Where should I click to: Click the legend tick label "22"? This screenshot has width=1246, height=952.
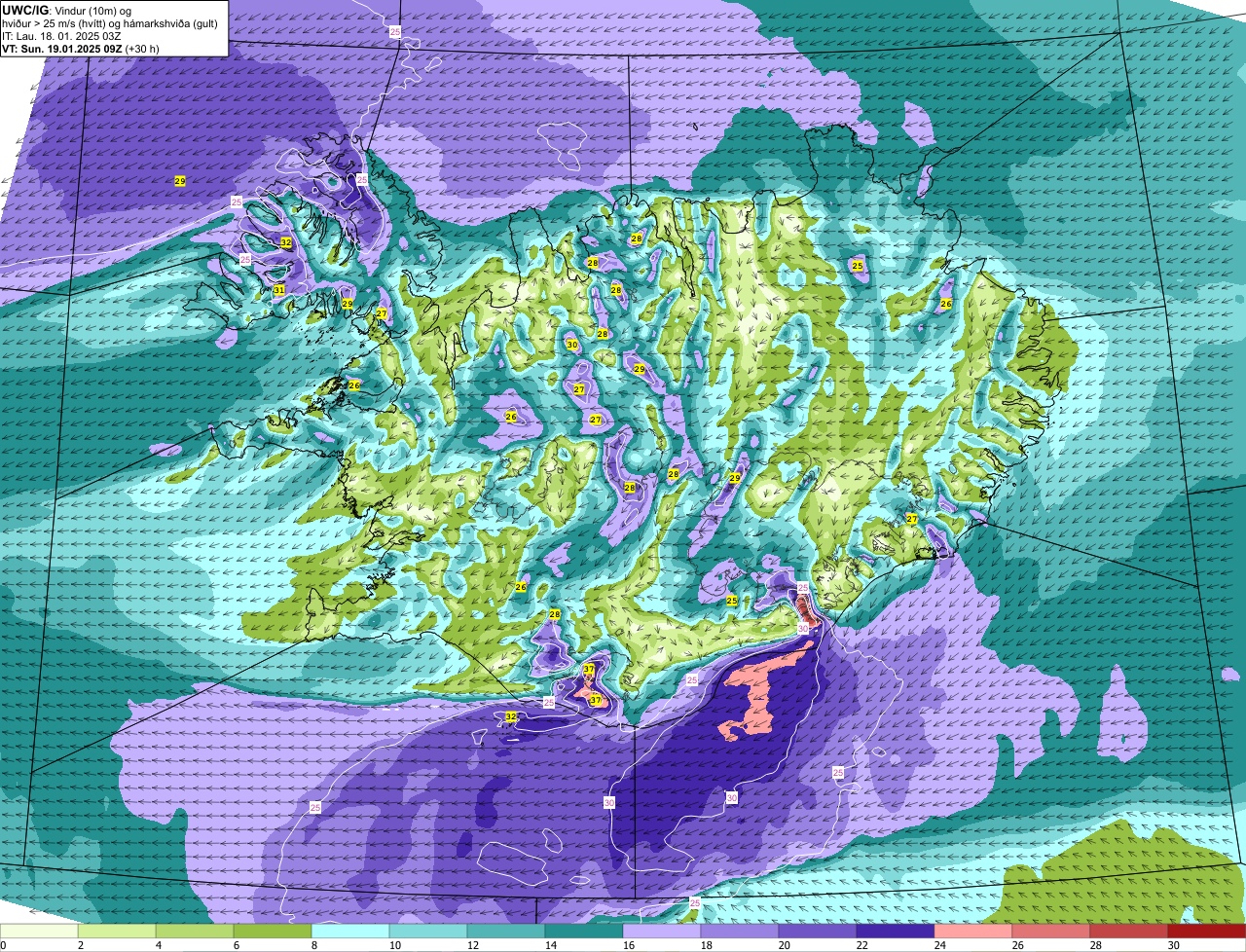tap(861, 945)
